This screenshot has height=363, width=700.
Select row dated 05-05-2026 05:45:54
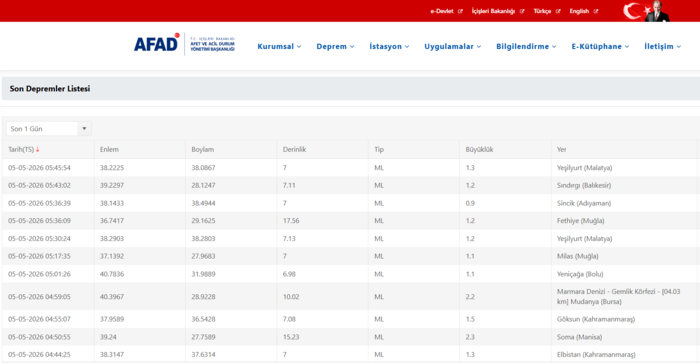click(350, 168)
